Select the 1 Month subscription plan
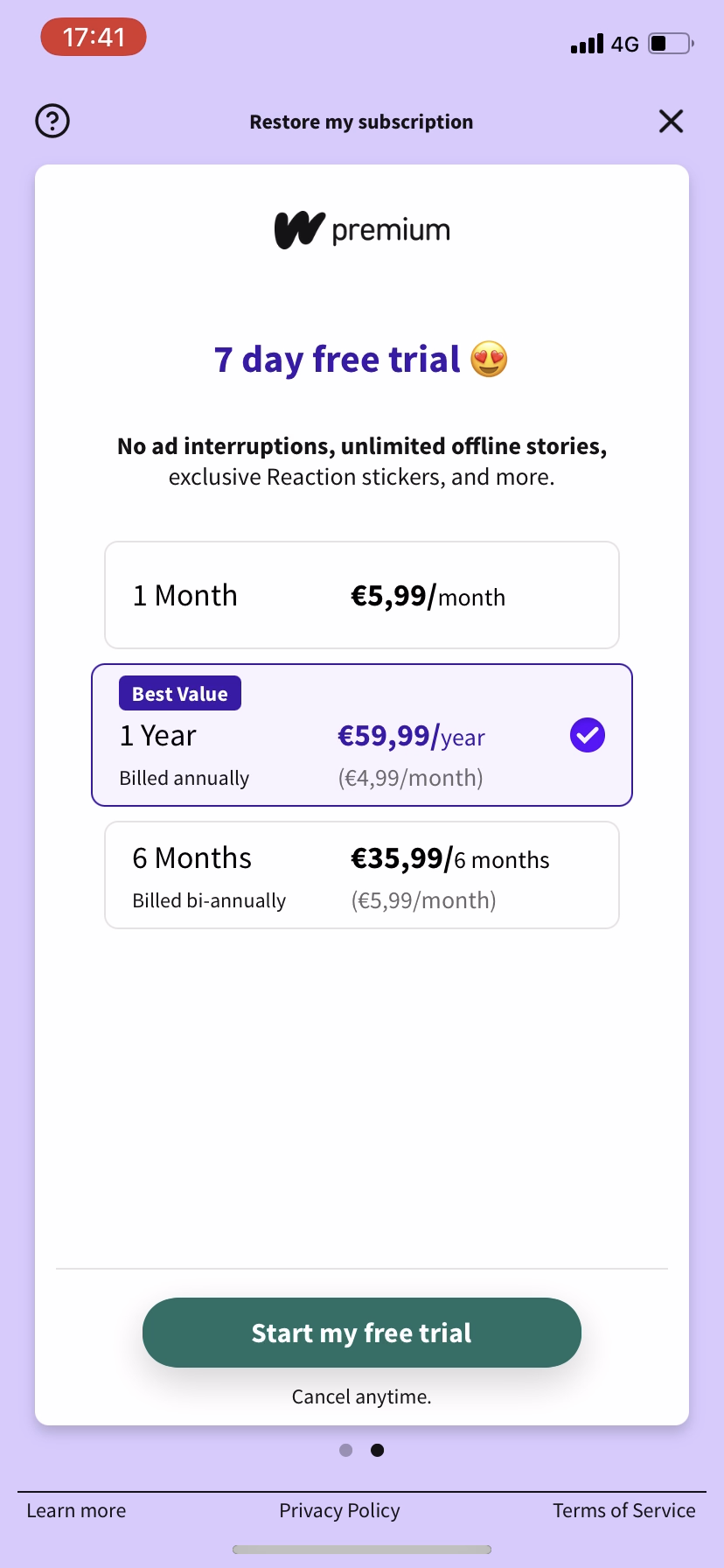The width and height of the screenshot is (724, 1568). click(361, 595)
